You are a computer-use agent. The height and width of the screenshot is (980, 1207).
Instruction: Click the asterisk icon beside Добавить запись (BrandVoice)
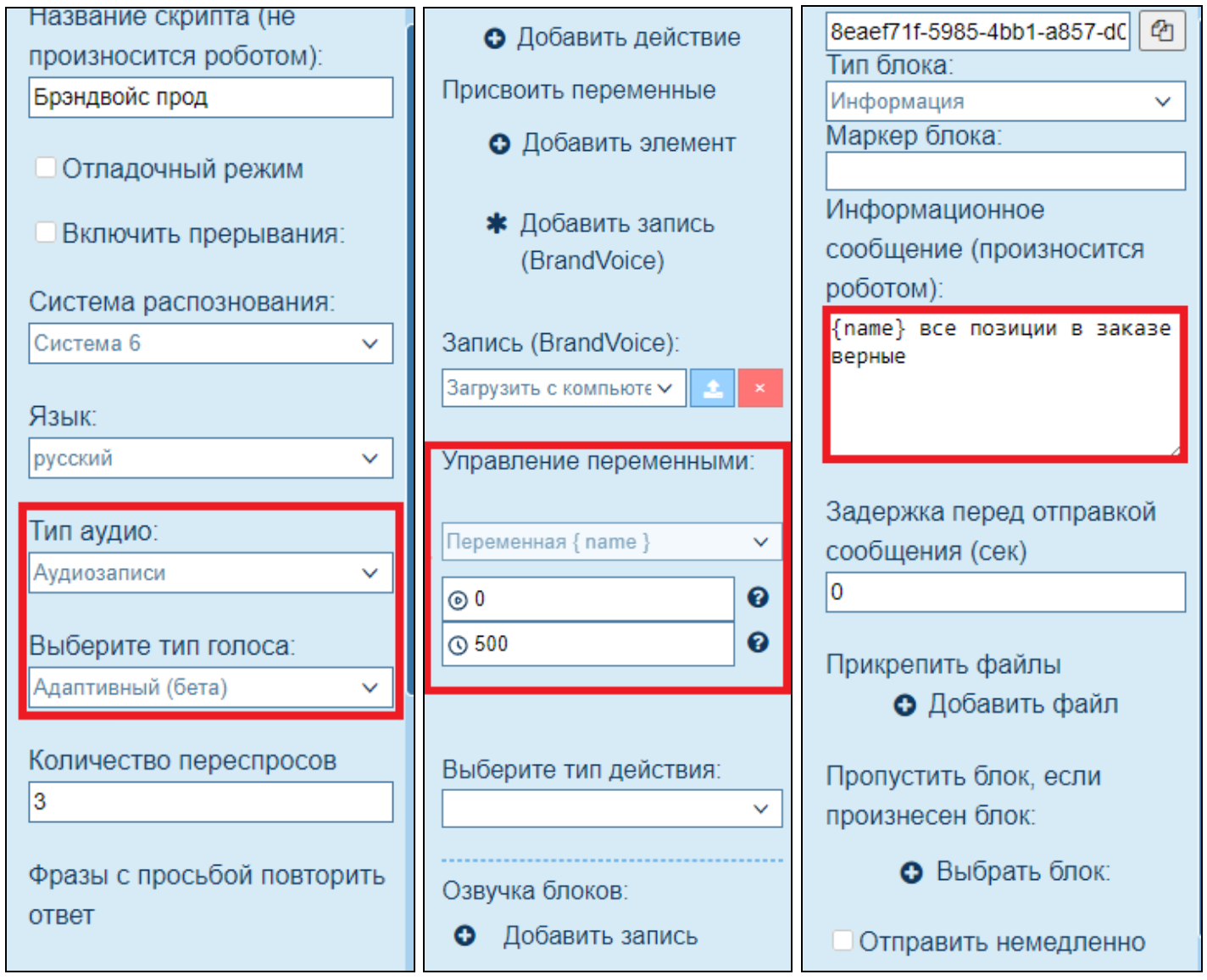click(x=496, y=224)
